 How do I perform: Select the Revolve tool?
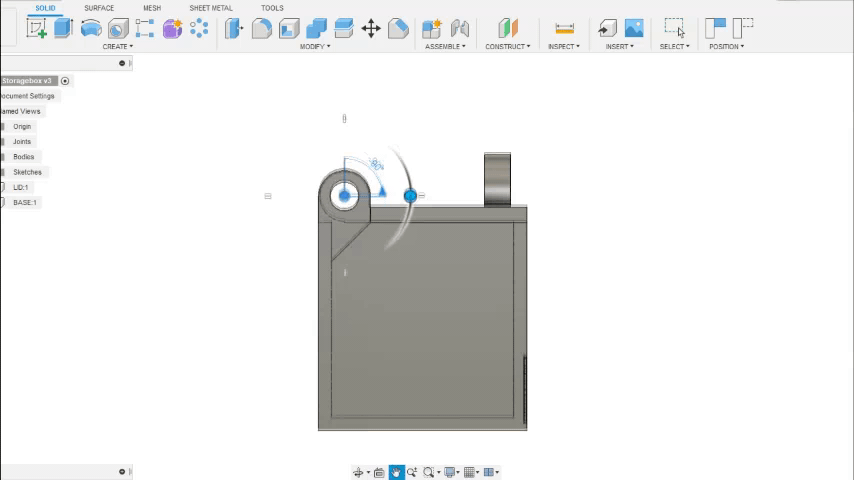pyautogui.click(x=91, y=28)
